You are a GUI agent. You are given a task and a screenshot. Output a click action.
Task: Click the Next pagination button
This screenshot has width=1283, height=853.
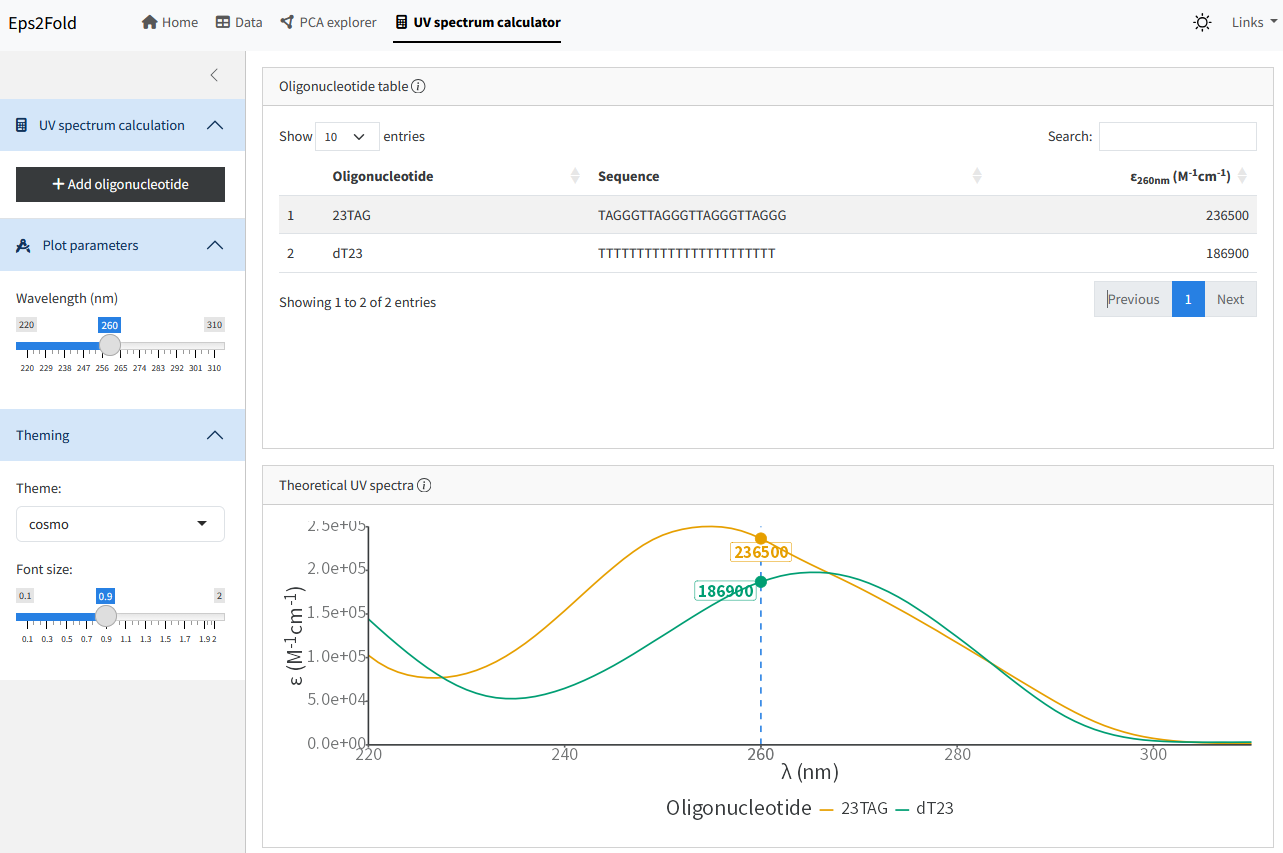pyautogui.click(x=1230, y=299)
